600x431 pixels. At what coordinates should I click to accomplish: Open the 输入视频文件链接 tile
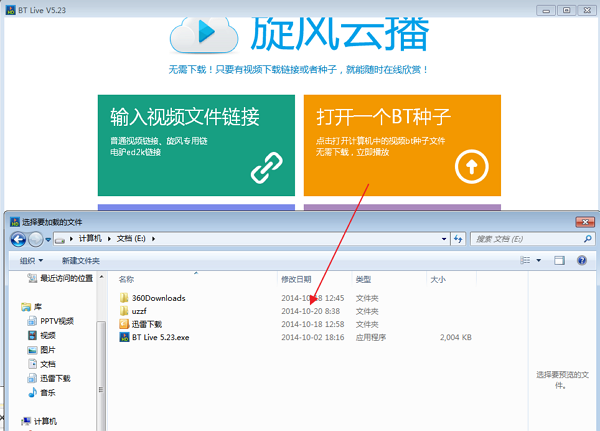coord(196,145)
